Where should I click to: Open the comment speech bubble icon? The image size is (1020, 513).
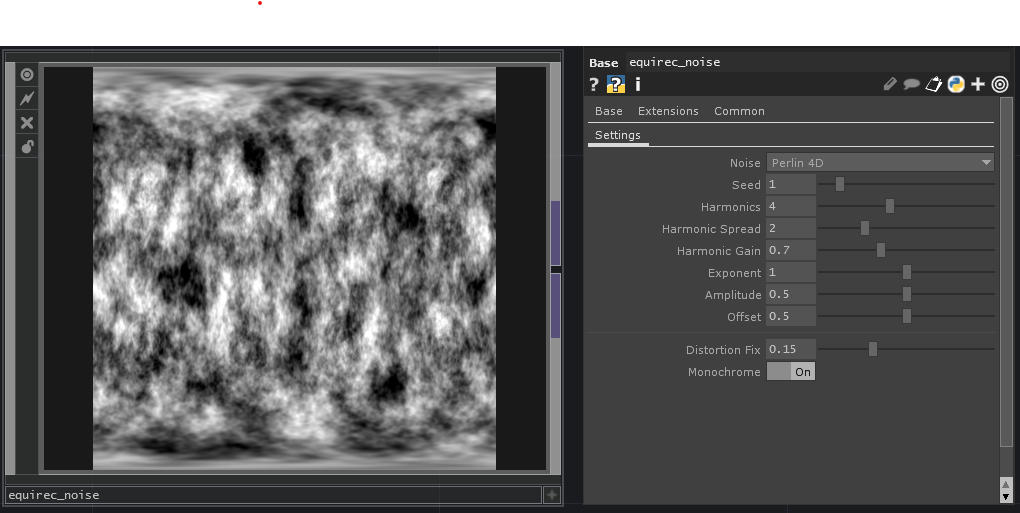[911, 85]
